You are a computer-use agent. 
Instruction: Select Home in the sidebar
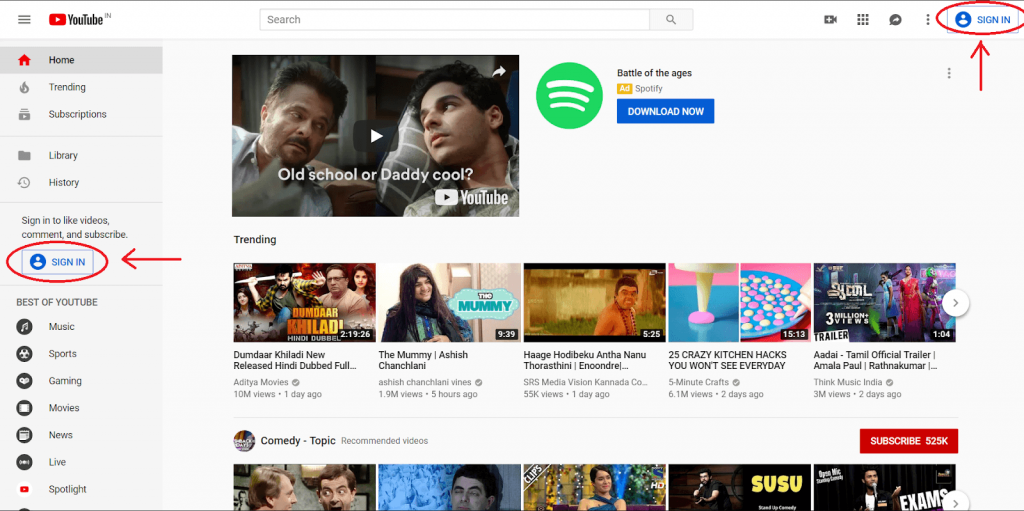click(81, 60)
